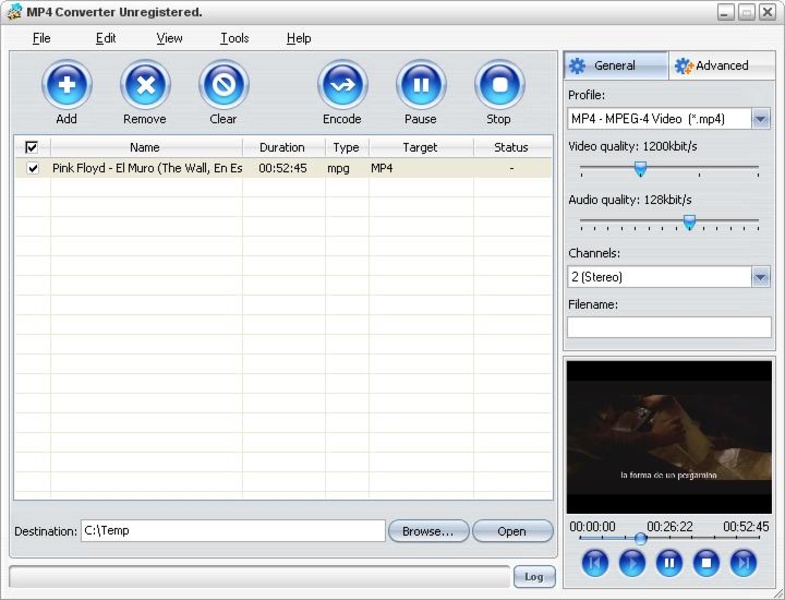Click the Clear list icon

click(x=223, y=86)
